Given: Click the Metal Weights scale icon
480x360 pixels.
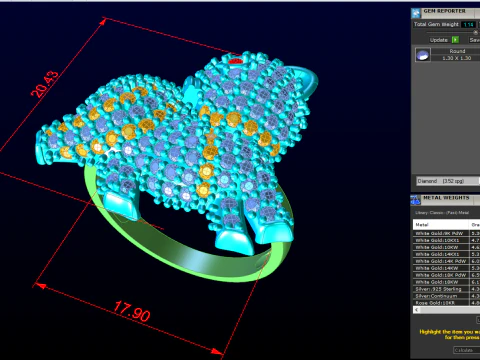Looking at the screenshot, I should coord(415,200).
